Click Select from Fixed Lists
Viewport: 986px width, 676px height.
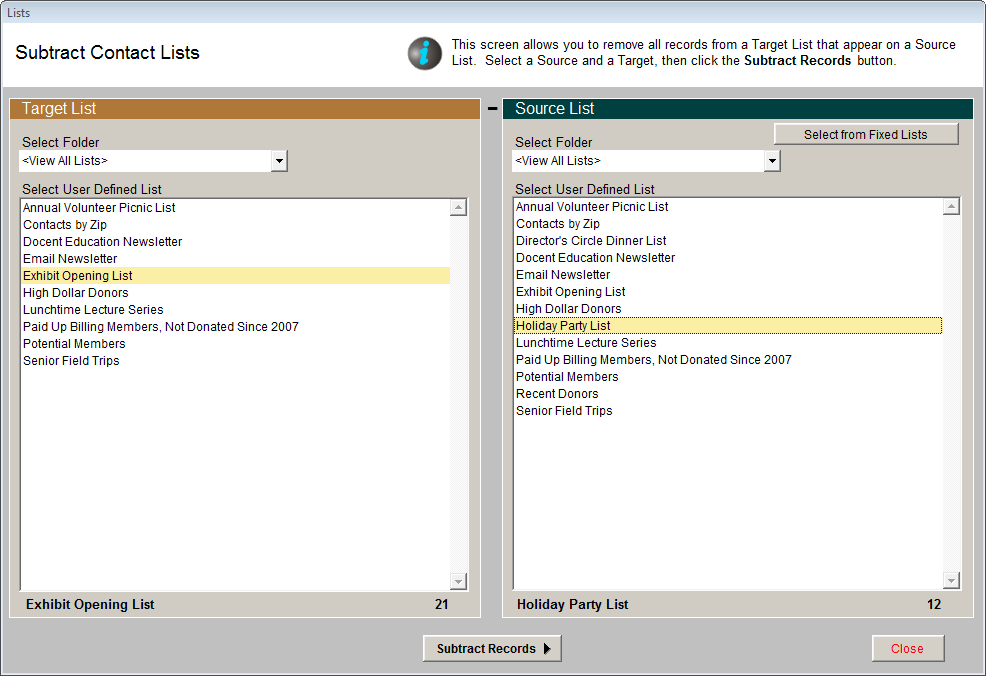[866, 133]
